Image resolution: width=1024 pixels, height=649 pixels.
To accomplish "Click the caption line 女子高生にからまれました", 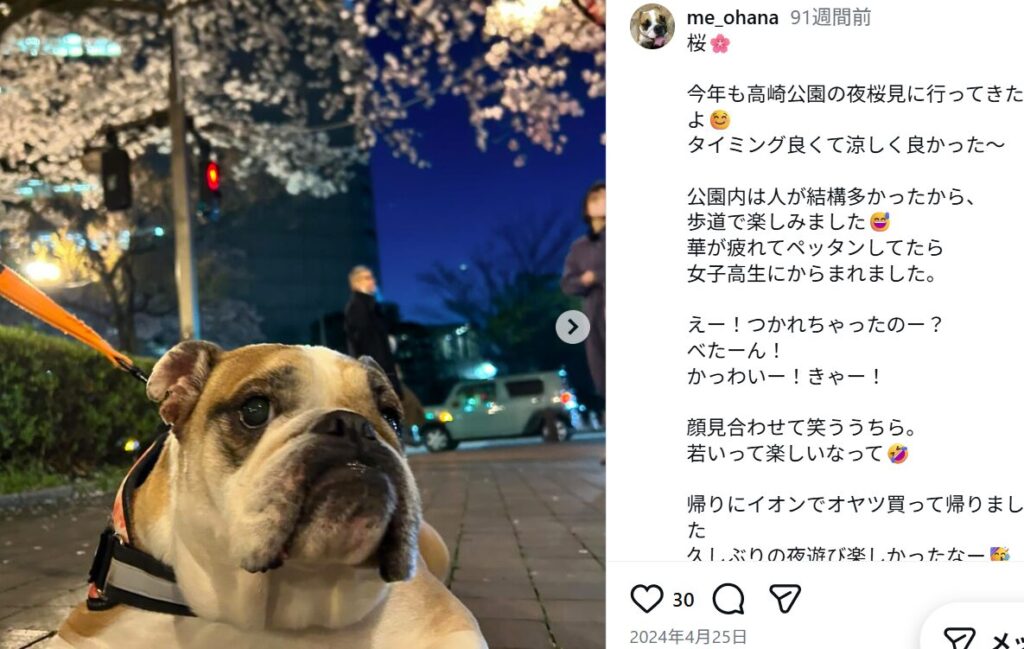I will [x=812, y=274].
